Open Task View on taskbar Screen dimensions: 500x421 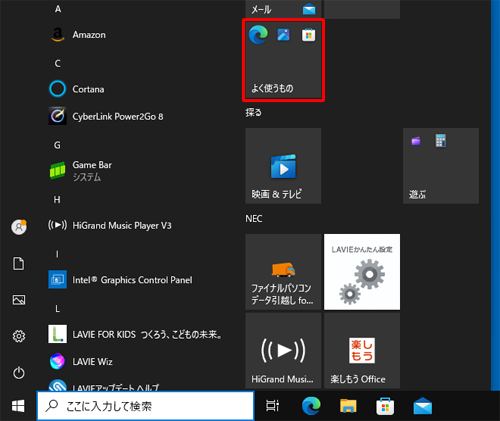(x=272, y=406)
